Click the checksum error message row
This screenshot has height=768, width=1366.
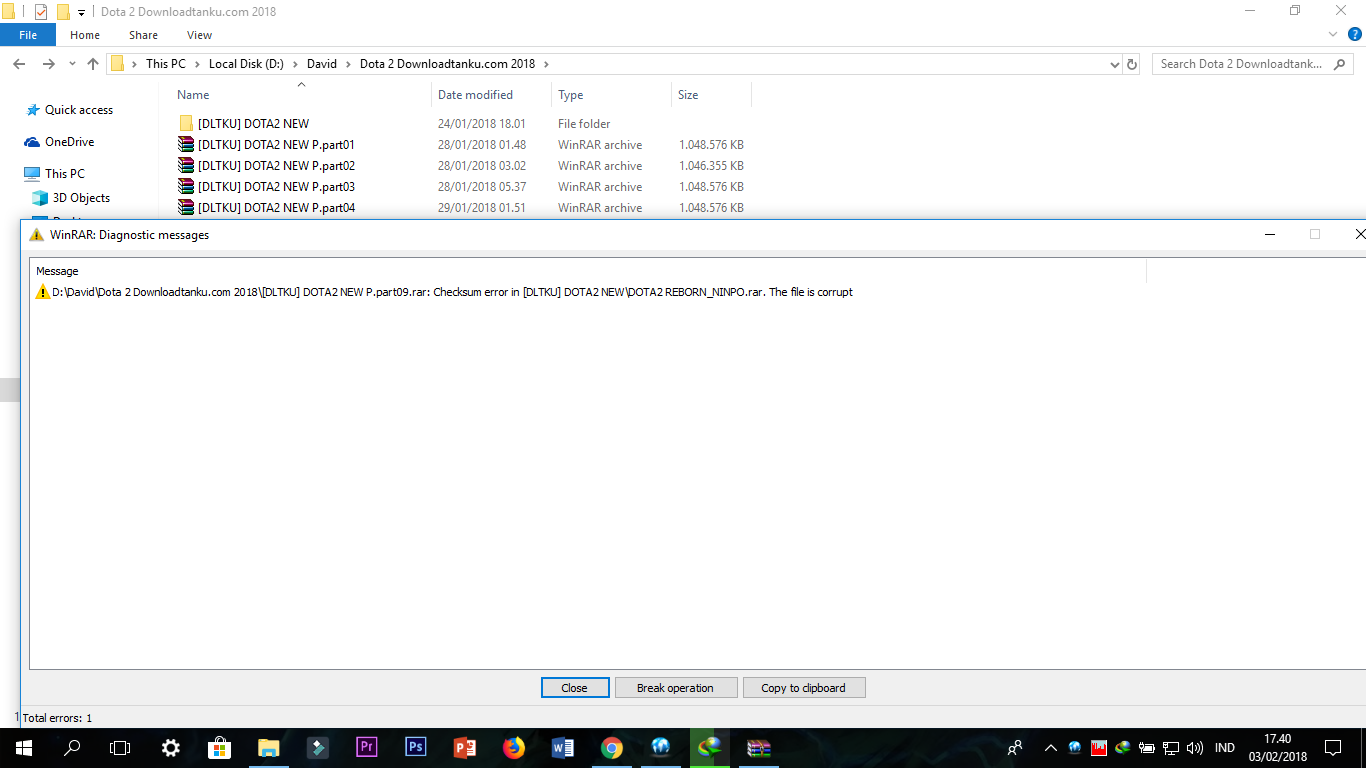coord(444,292)
